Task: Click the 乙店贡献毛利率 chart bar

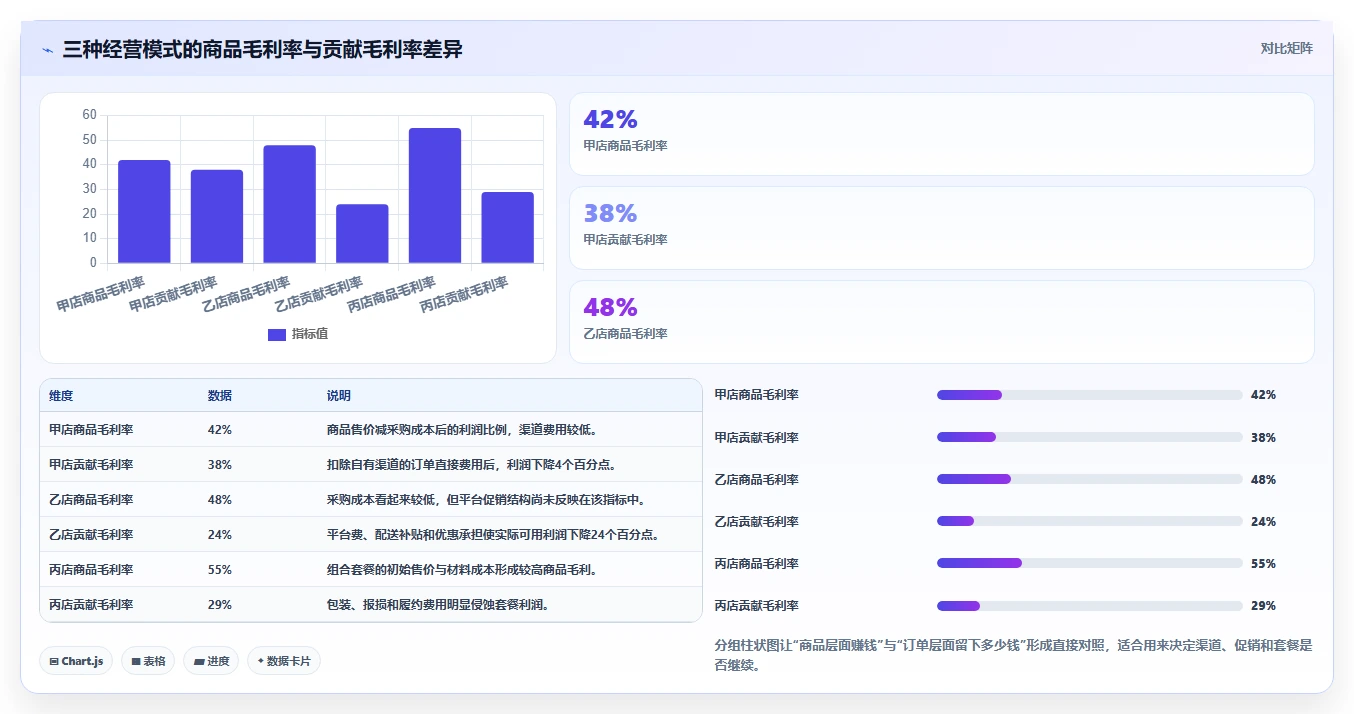Action: click(x=362, y=233)
